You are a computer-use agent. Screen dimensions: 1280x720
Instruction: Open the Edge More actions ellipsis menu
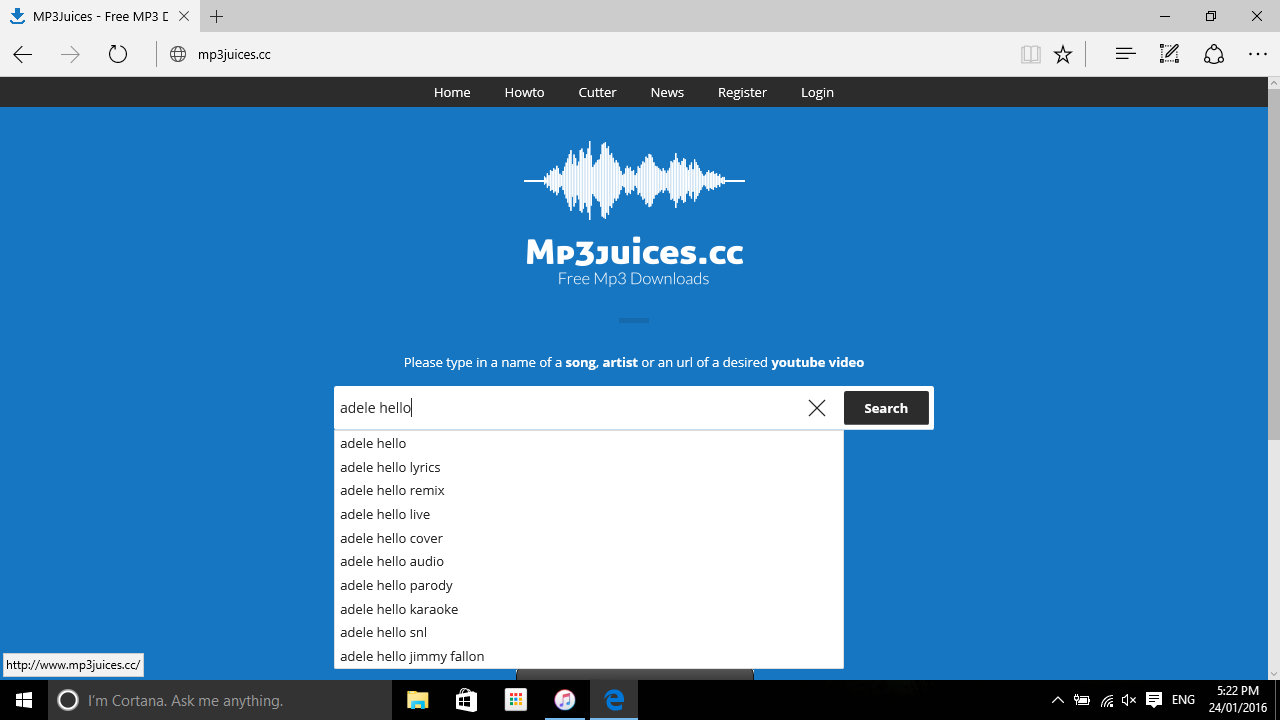[1258, 55]
